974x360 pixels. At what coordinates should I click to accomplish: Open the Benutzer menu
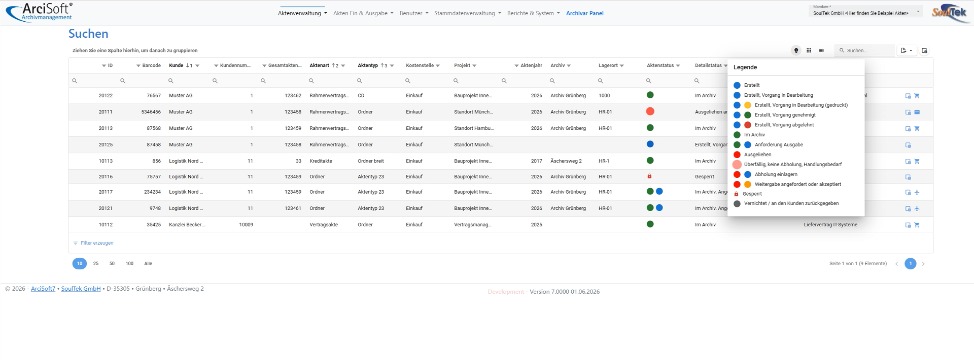pos(414,13)
